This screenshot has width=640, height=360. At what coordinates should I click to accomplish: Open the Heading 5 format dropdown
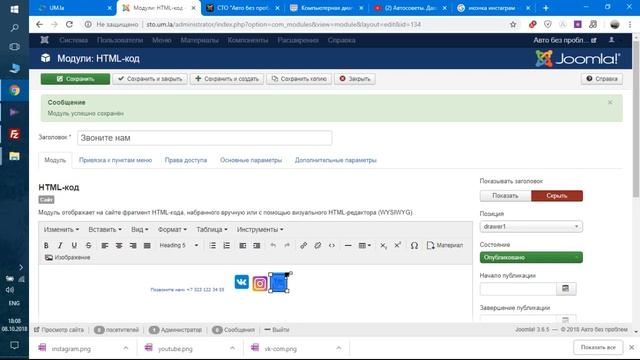pos(179,245)
